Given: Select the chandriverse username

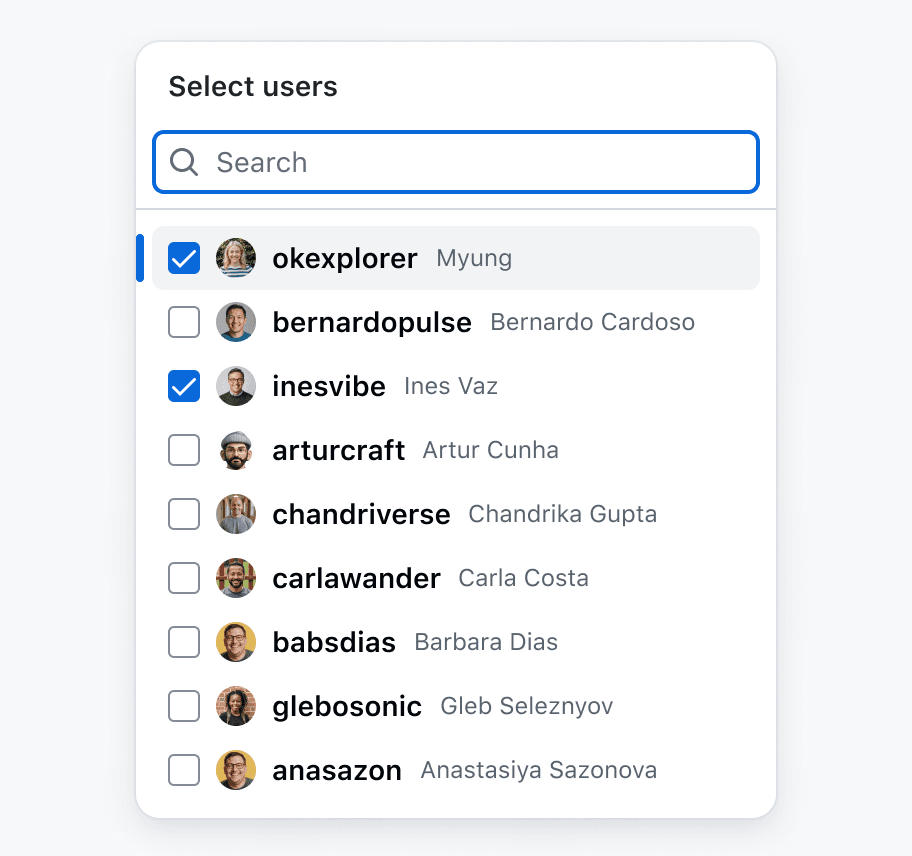Looking at the screenshot, I should coord(361,514).
